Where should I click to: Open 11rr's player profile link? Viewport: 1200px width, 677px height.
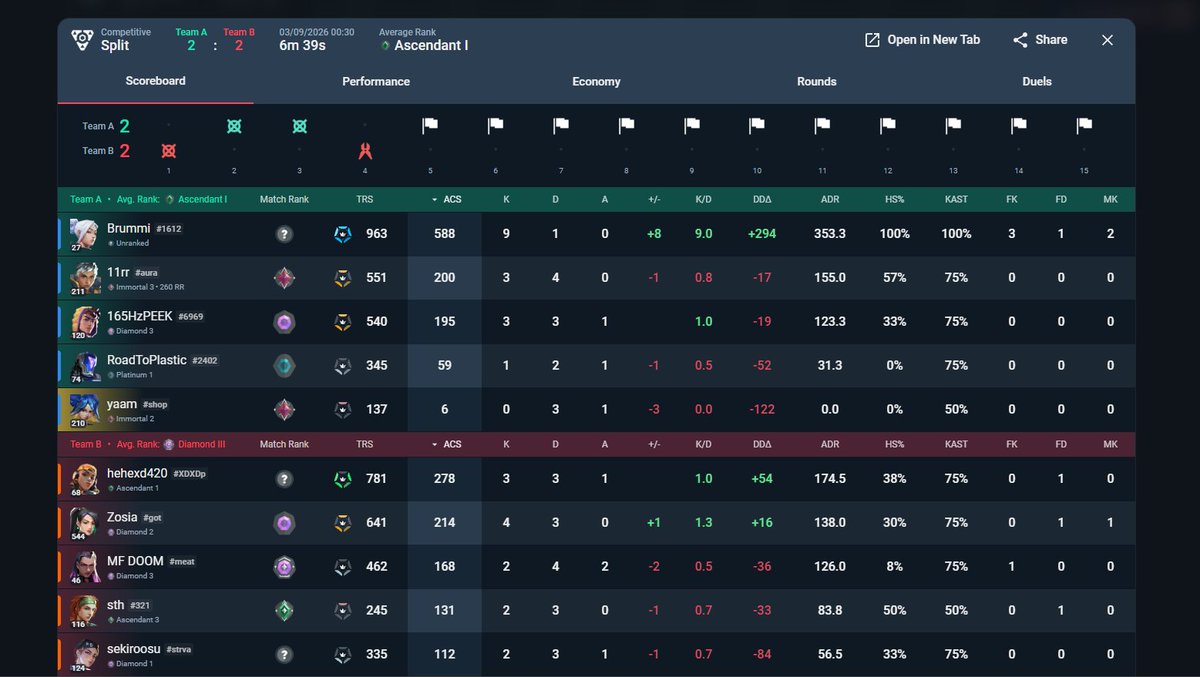[118, 272]
